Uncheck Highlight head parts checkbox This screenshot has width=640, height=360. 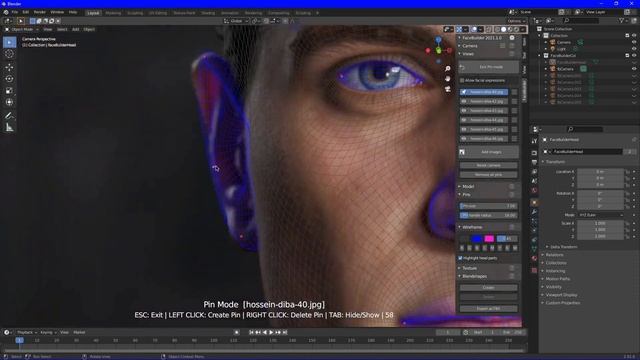coord(460,258)
